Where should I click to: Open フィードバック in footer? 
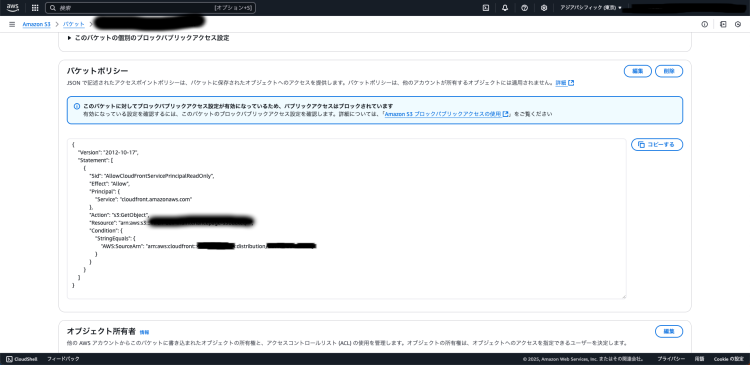point(63,359)
